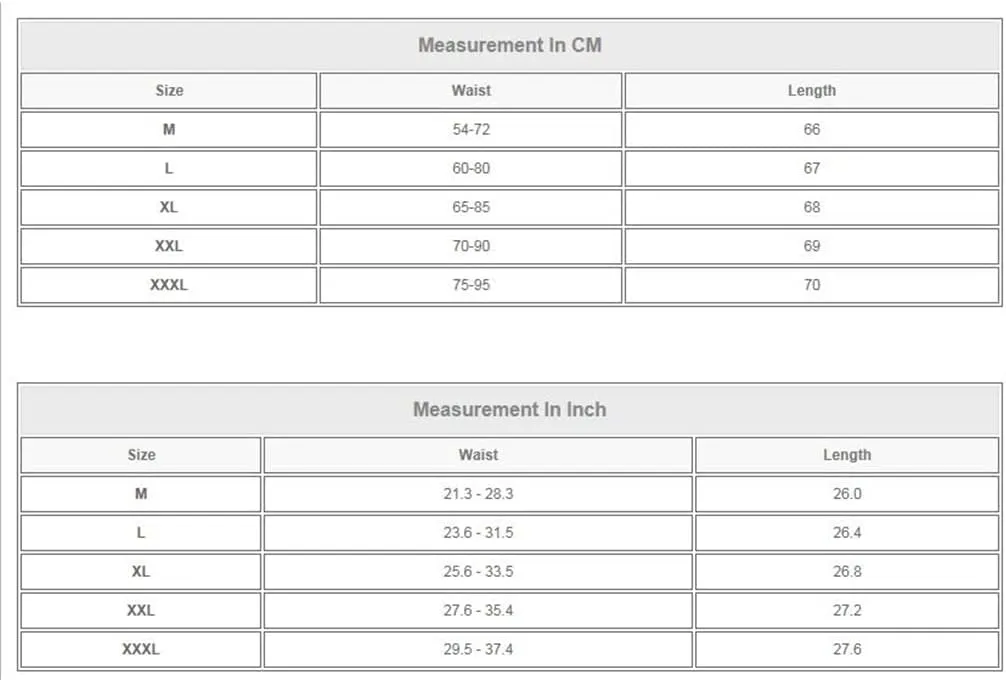This screenshot has height=680, width=1006.
Task: Select waist range 25.6 - 33.5
Action: point(478,572)
